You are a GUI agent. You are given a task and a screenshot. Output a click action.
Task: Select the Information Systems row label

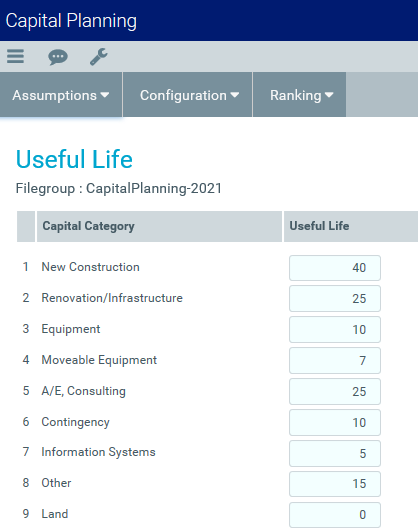(x=98, y=452)
